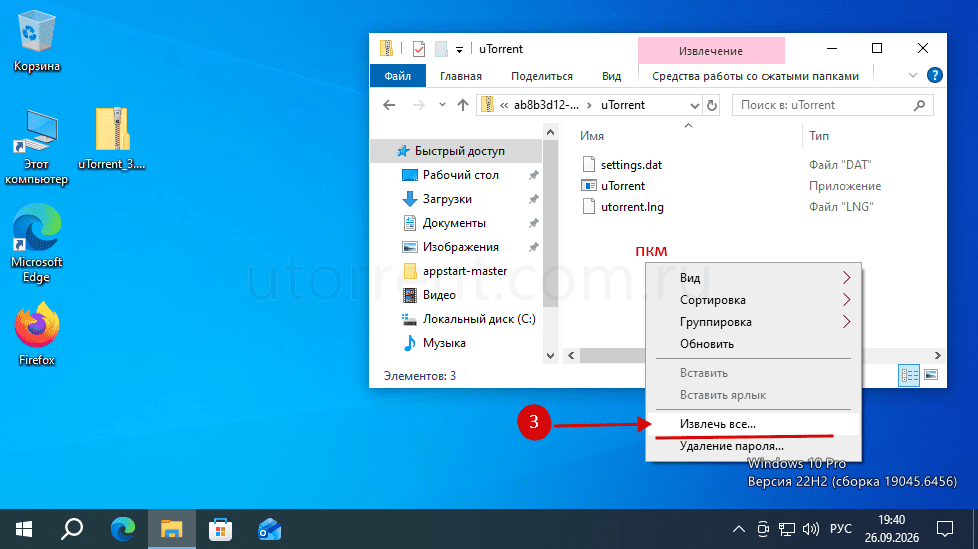The width and height of the screenshot is (978, 549).
Task: Open the Главная ribbon tab
Action: point(461,76)
